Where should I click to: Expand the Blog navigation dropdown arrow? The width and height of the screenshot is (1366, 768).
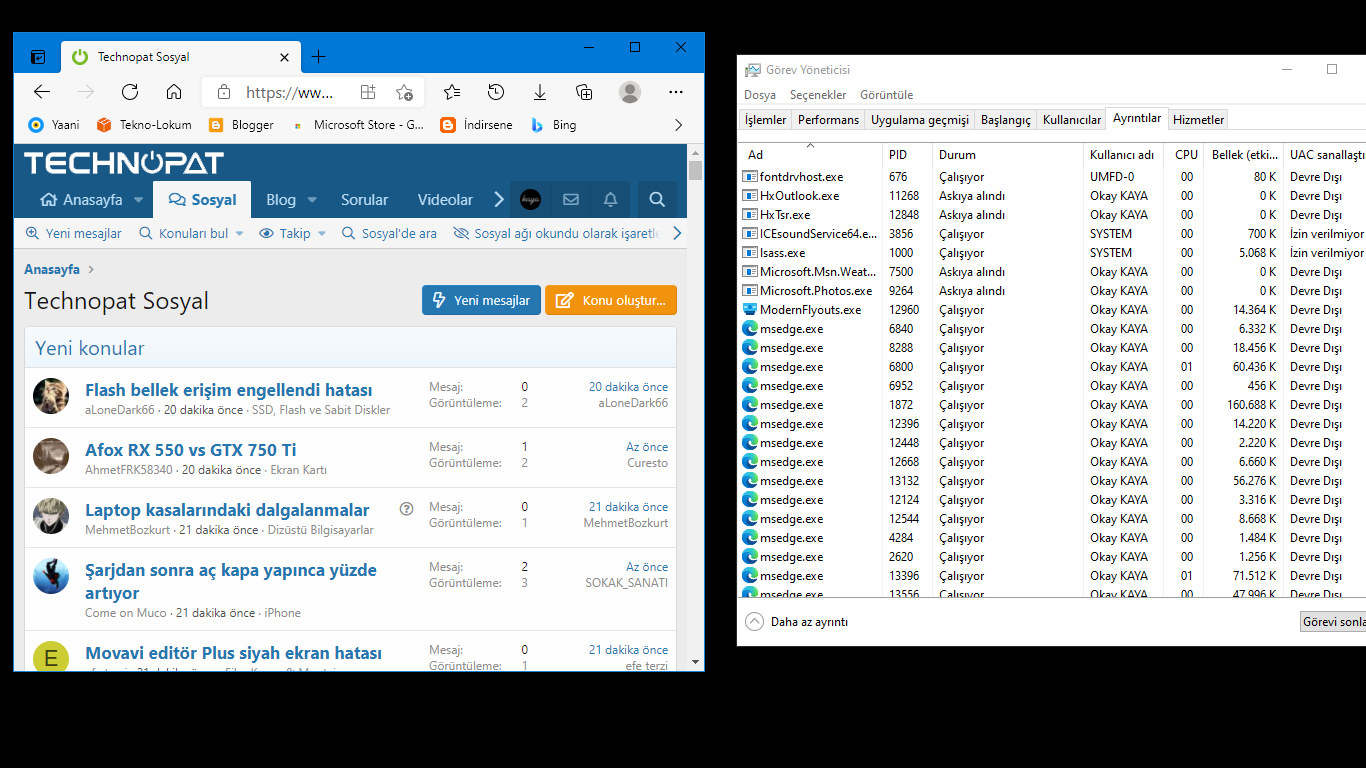pyautogui.click(x=312, y=200)
